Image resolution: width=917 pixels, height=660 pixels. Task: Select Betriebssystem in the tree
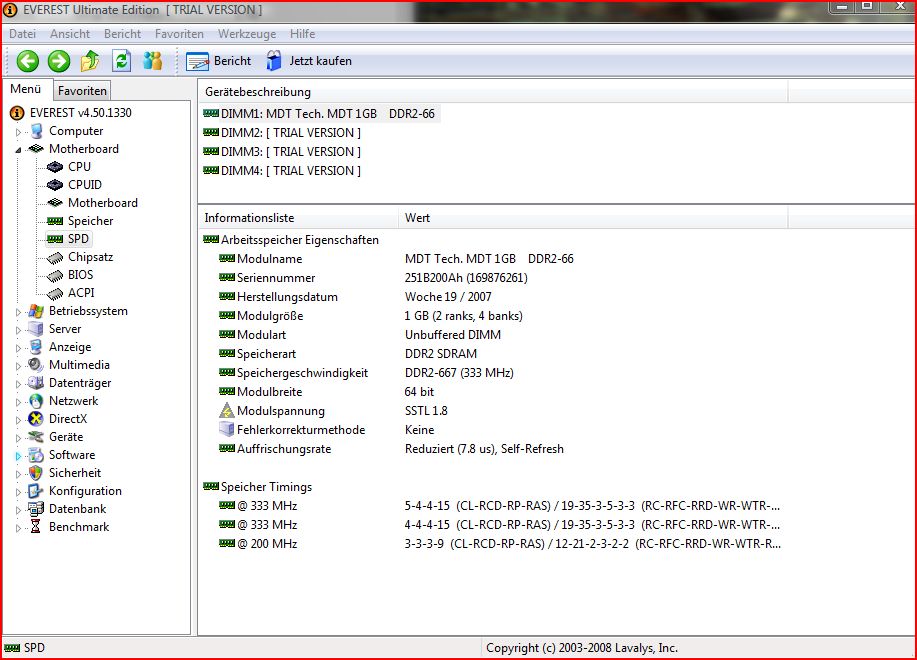[88, 311]
